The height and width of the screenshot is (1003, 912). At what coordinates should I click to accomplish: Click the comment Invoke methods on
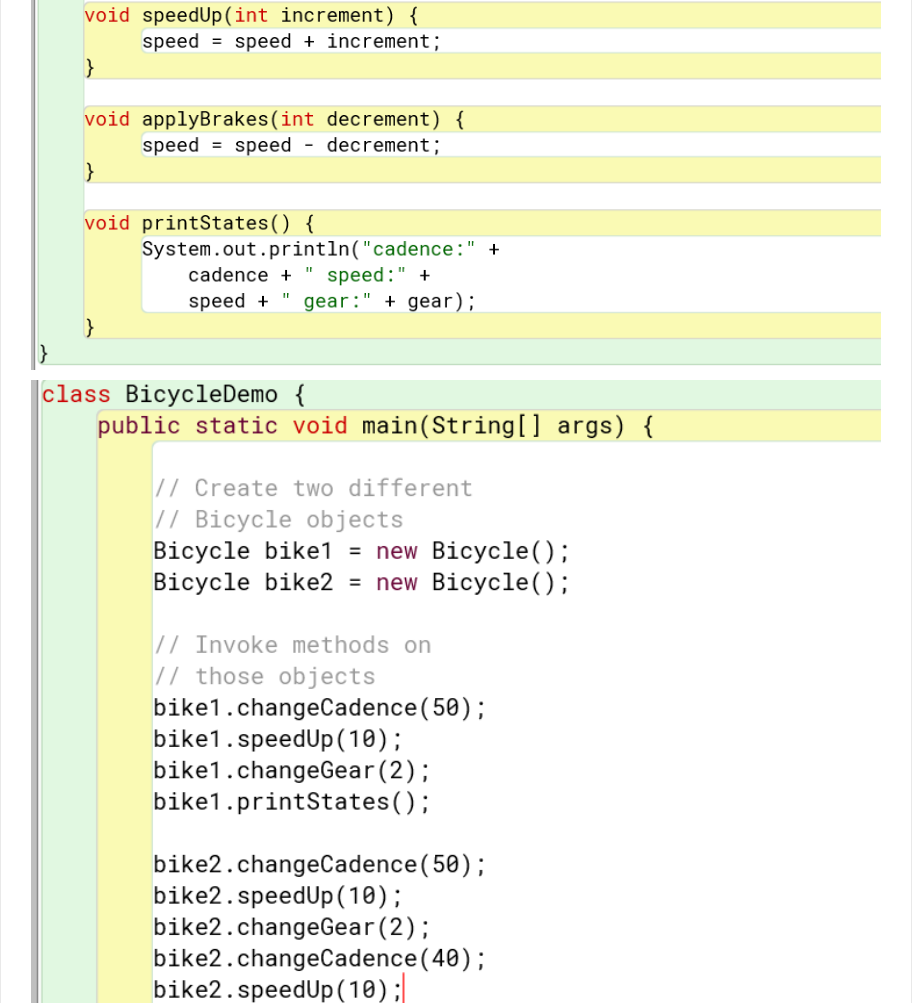click(x=292, y=645)
